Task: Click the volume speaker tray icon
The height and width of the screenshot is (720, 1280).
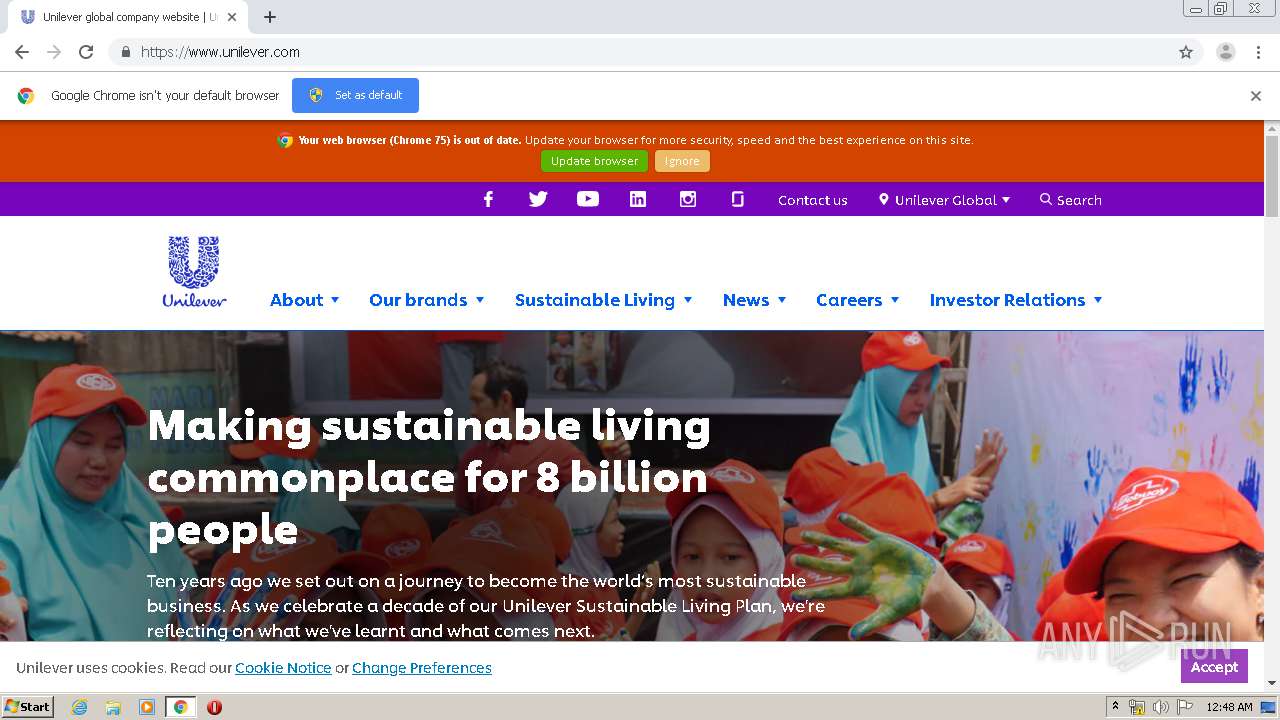Action: point(1160,707)
